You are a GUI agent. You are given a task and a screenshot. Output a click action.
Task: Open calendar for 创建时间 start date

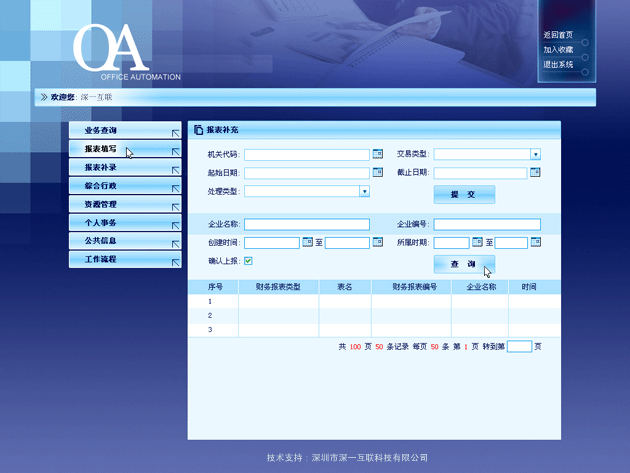click(307, 242)
